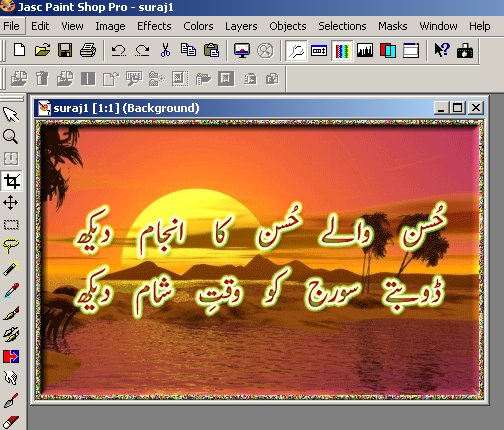Click the Save floppy disk icon

coord(65,51)
